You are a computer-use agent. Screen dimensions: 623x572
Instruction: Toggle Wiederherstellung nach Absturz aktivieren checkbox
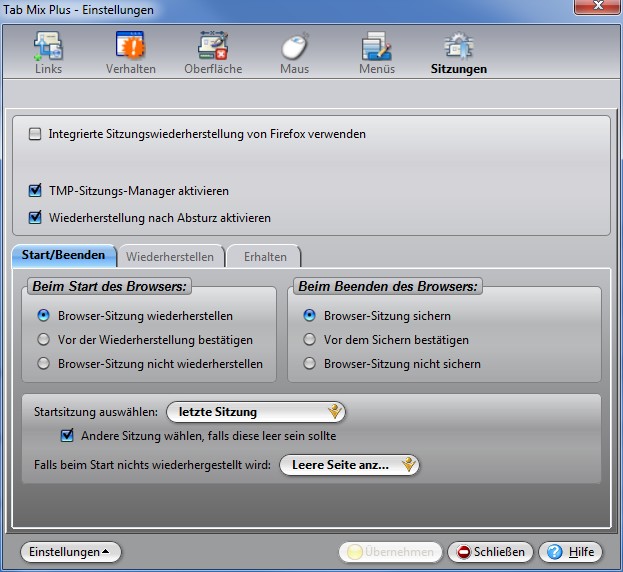[x=35, y=218]
